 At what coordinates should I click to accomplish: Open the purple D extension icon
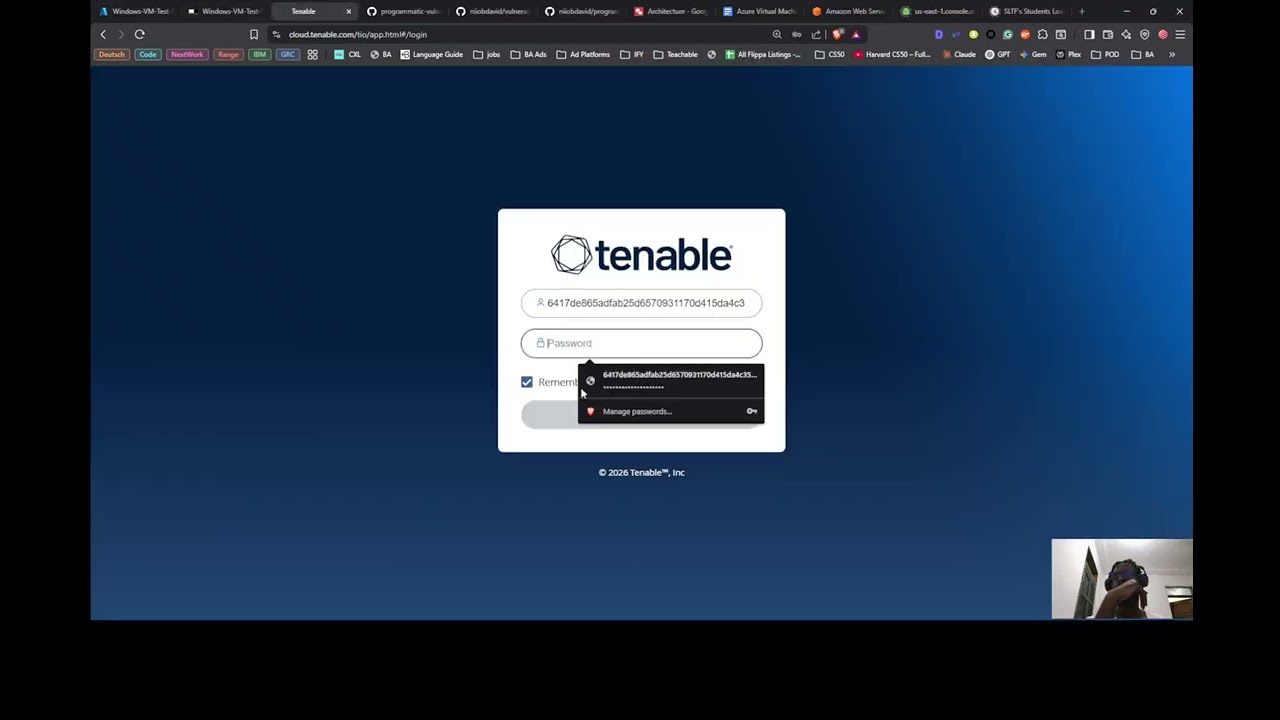[x=938, y=34]
